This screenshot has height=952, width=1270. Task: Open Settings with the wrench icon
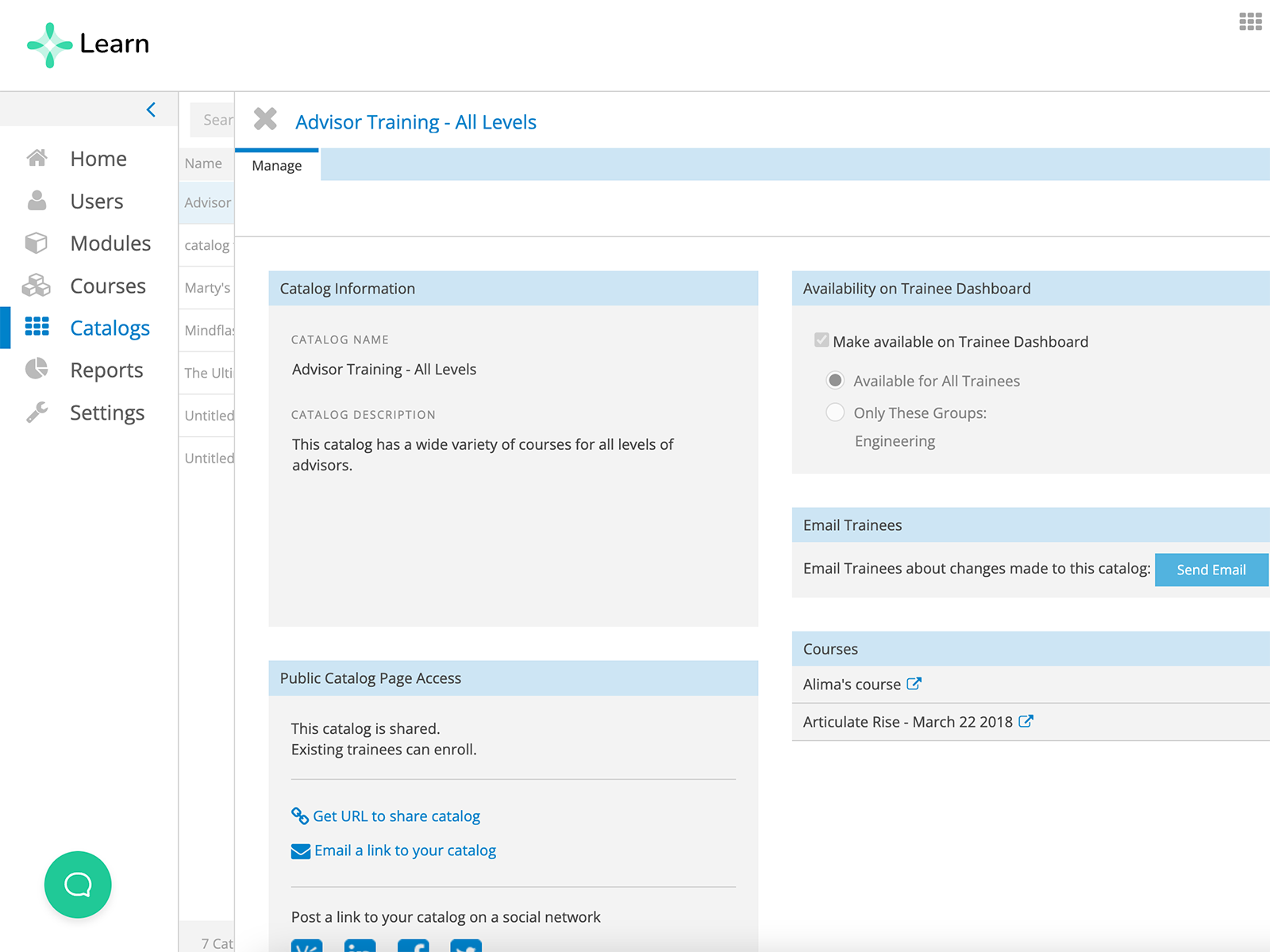[x=106, y=413]
